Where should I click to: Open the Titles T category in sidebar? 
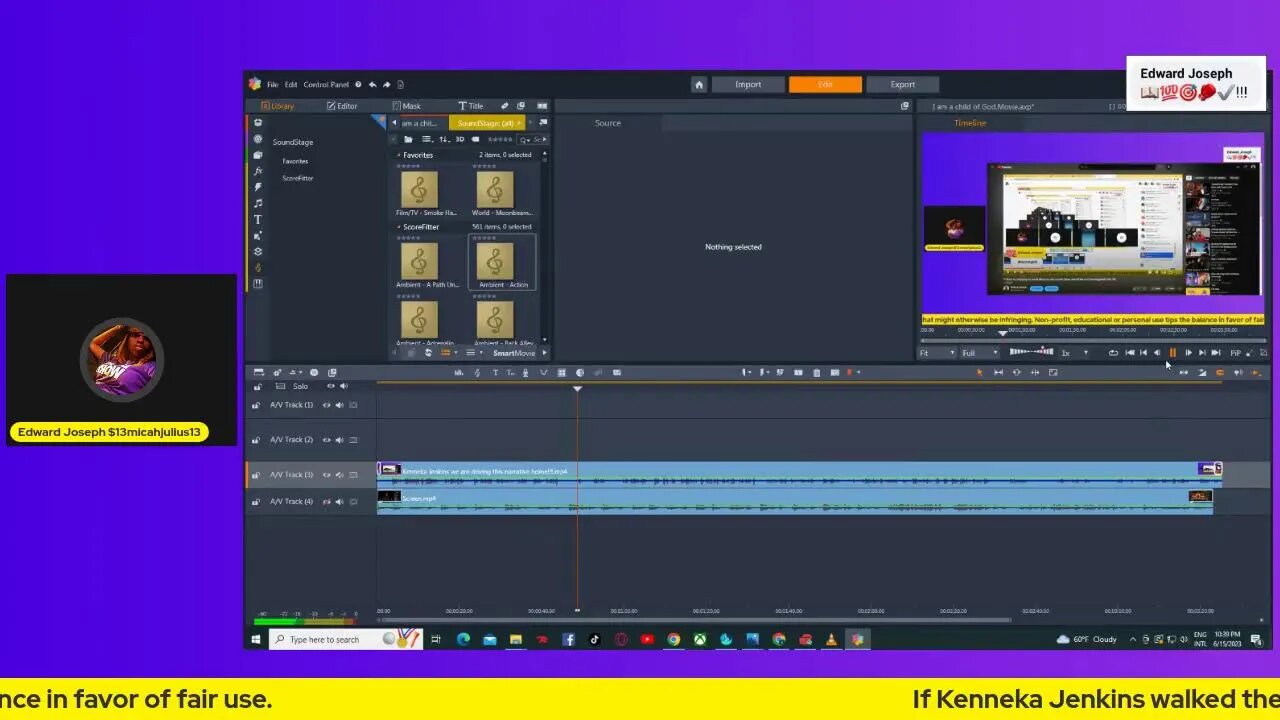coord(258,219)
